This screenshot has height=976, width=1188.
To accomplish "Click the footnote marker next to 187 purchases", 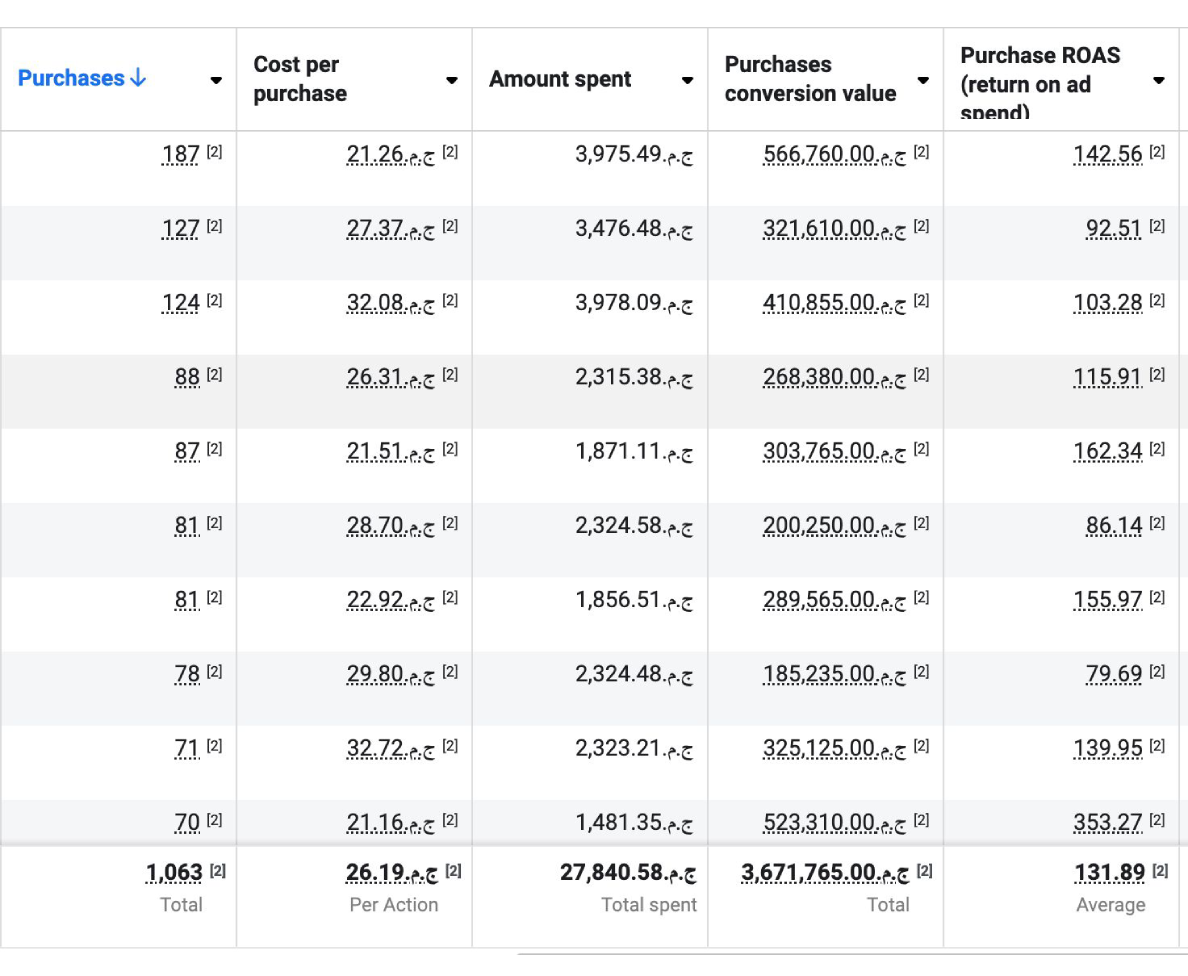I will 214,153.
